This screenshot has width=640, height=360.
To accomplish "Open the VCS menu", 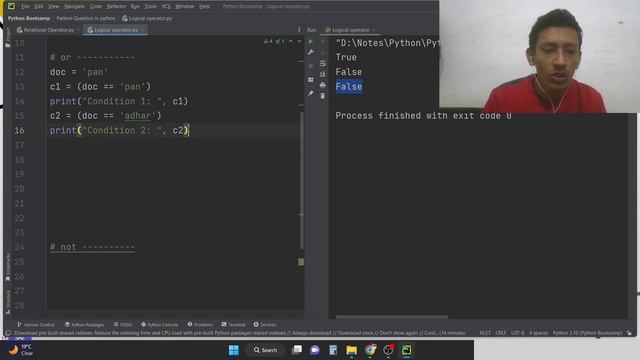I will pyautogui.click(x=166, y=6).
